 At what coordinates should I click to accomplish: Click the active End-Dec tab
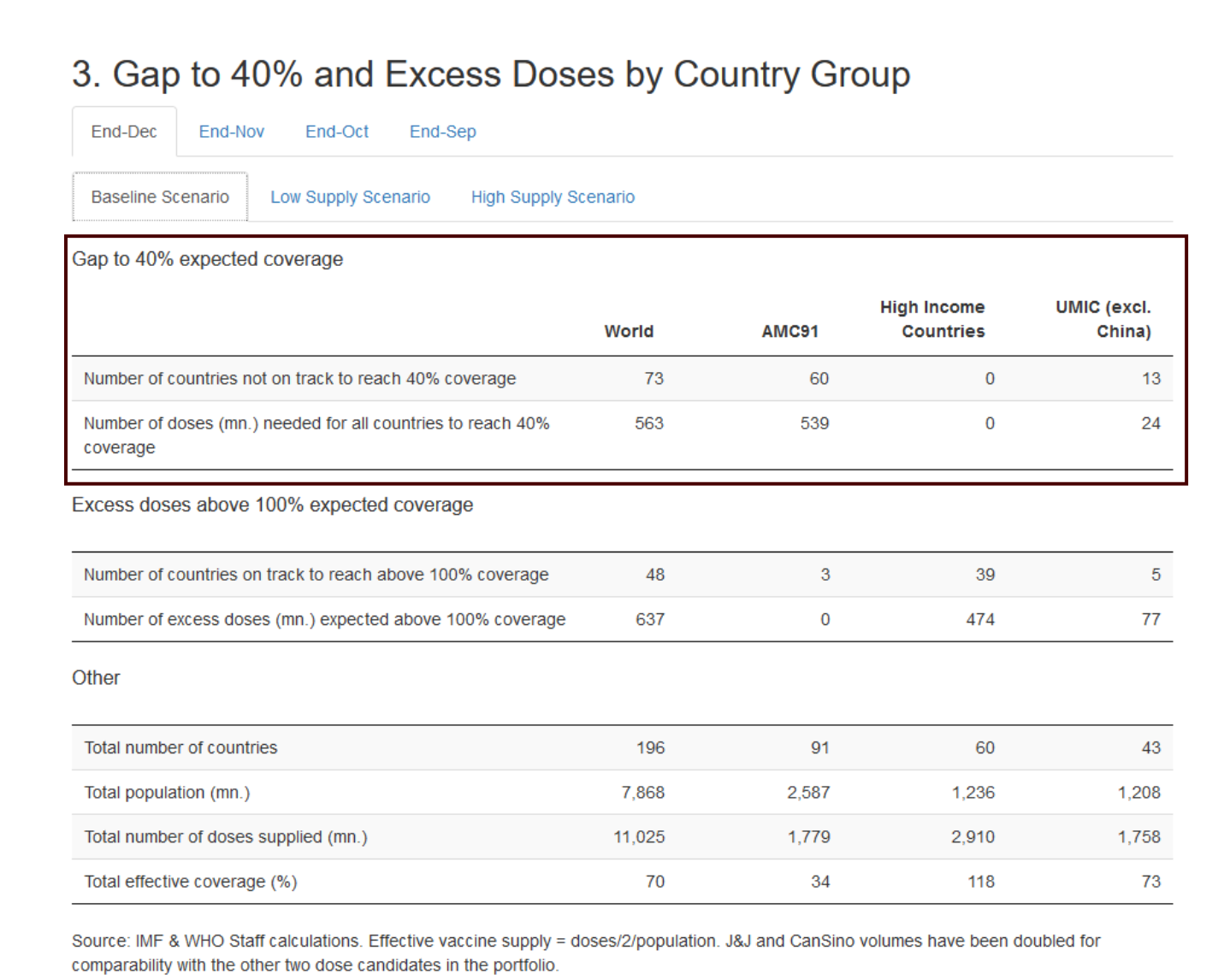(124, 132)
